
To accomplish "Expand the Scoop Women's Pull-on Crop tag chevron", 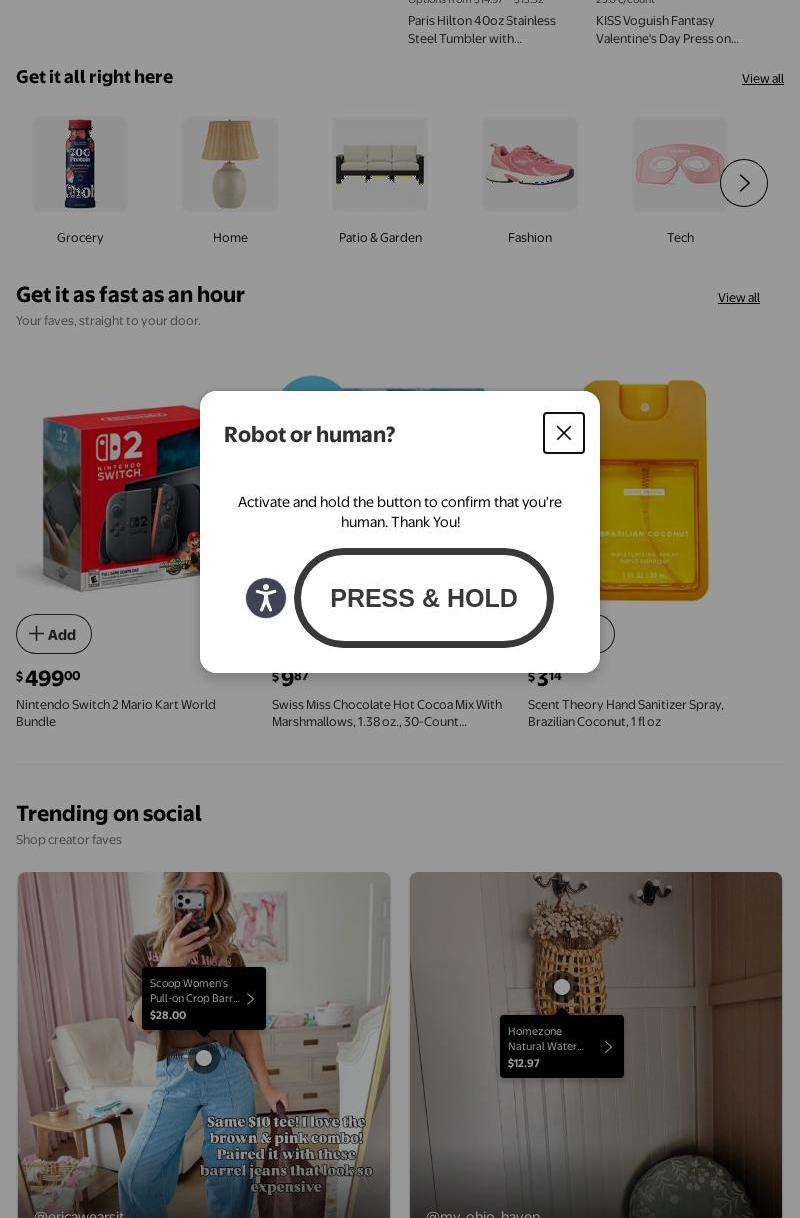I will [250, 999].
